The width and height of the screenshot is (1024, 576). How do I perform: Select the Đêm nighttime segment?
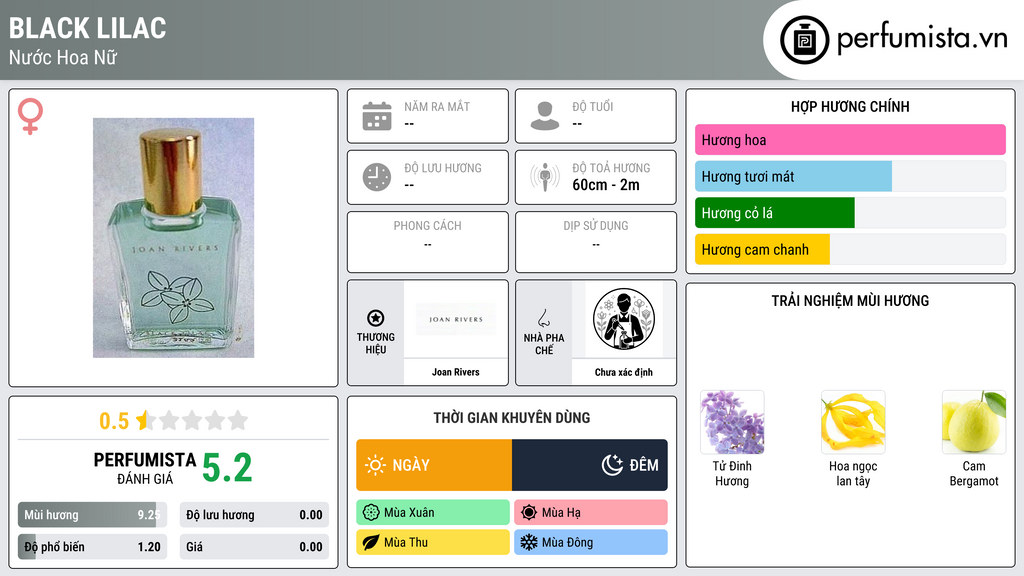tap(590, 465)
